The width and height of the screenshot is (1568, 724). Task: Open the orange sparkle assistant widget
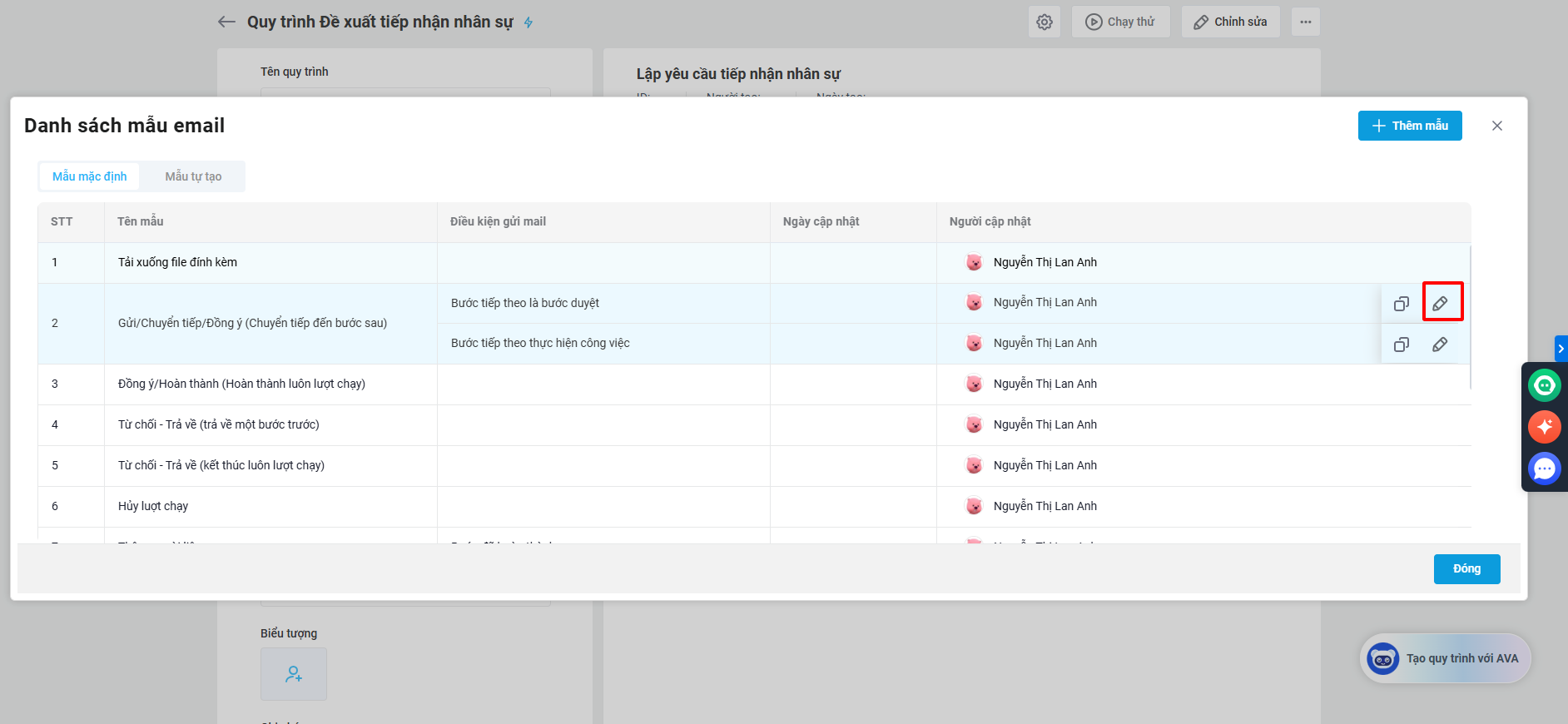pyautogui.click(x=1545, y=427)
